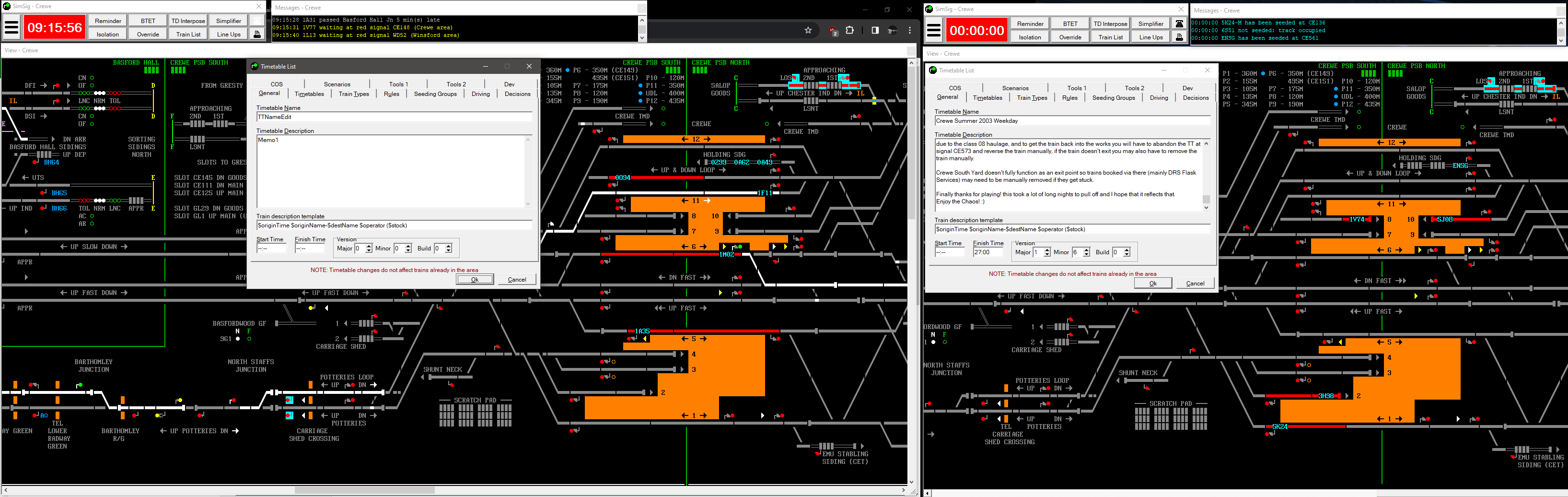This screenshot has width=1568, height=497.
Task: Click Ok in left Timetable List dialog
Action: coord(475,279)
